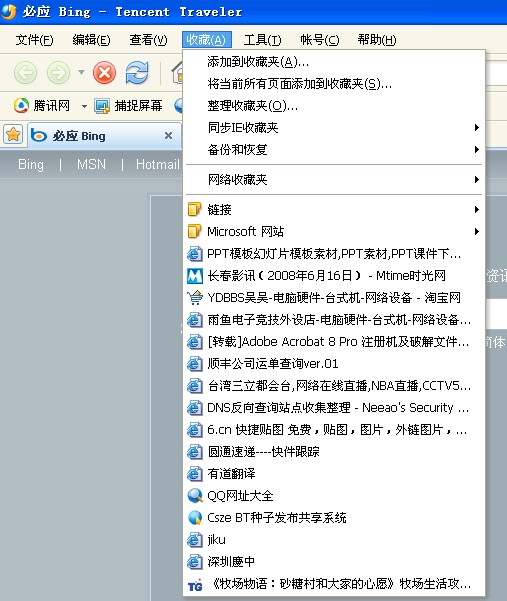Click the 捕捉屏幕 screen capture icon
Image resolution: width=507 pixels, height=601 pixels.
[102, 106]
